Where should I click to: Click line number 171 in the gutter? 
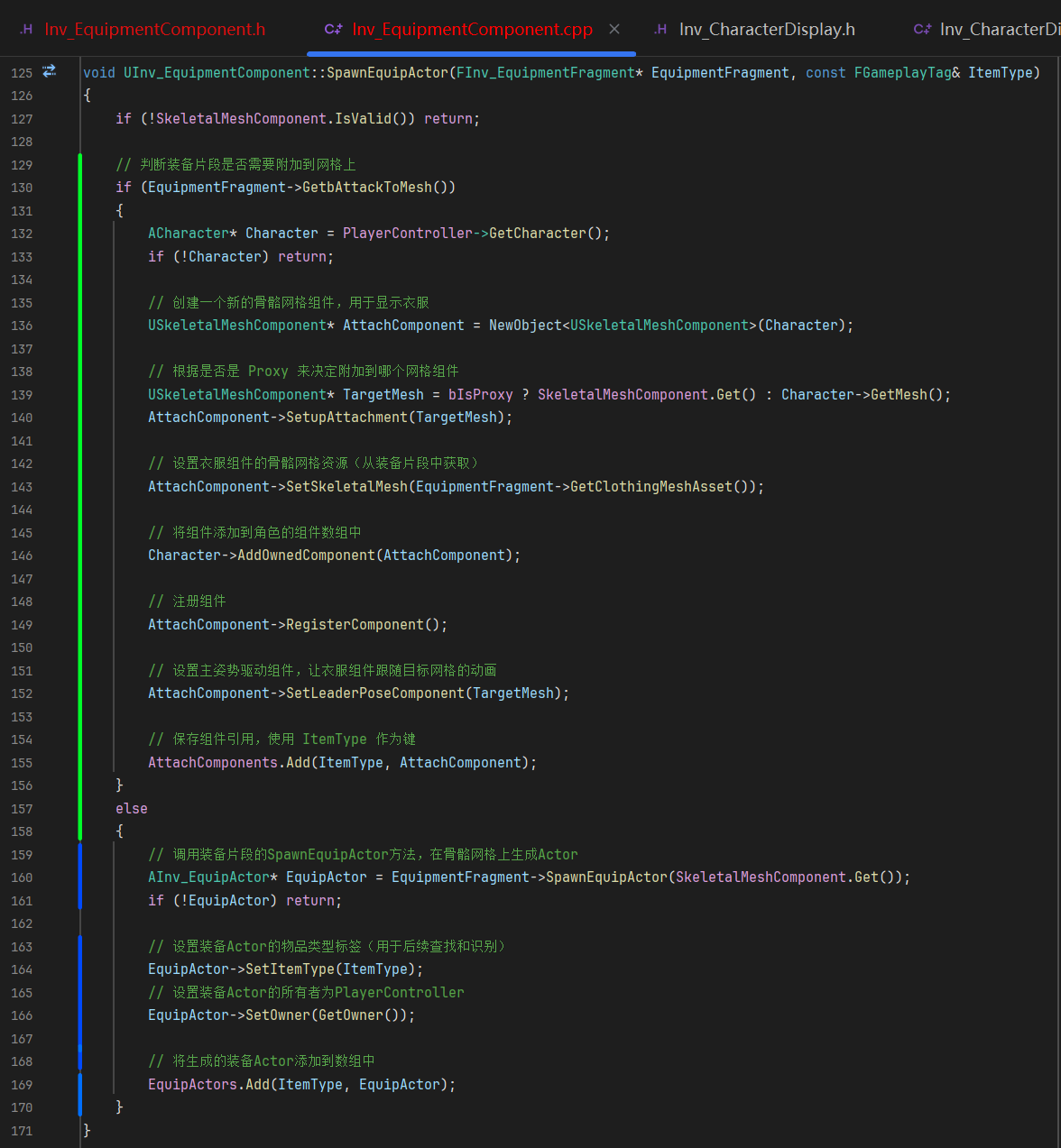coord(22,1131)
